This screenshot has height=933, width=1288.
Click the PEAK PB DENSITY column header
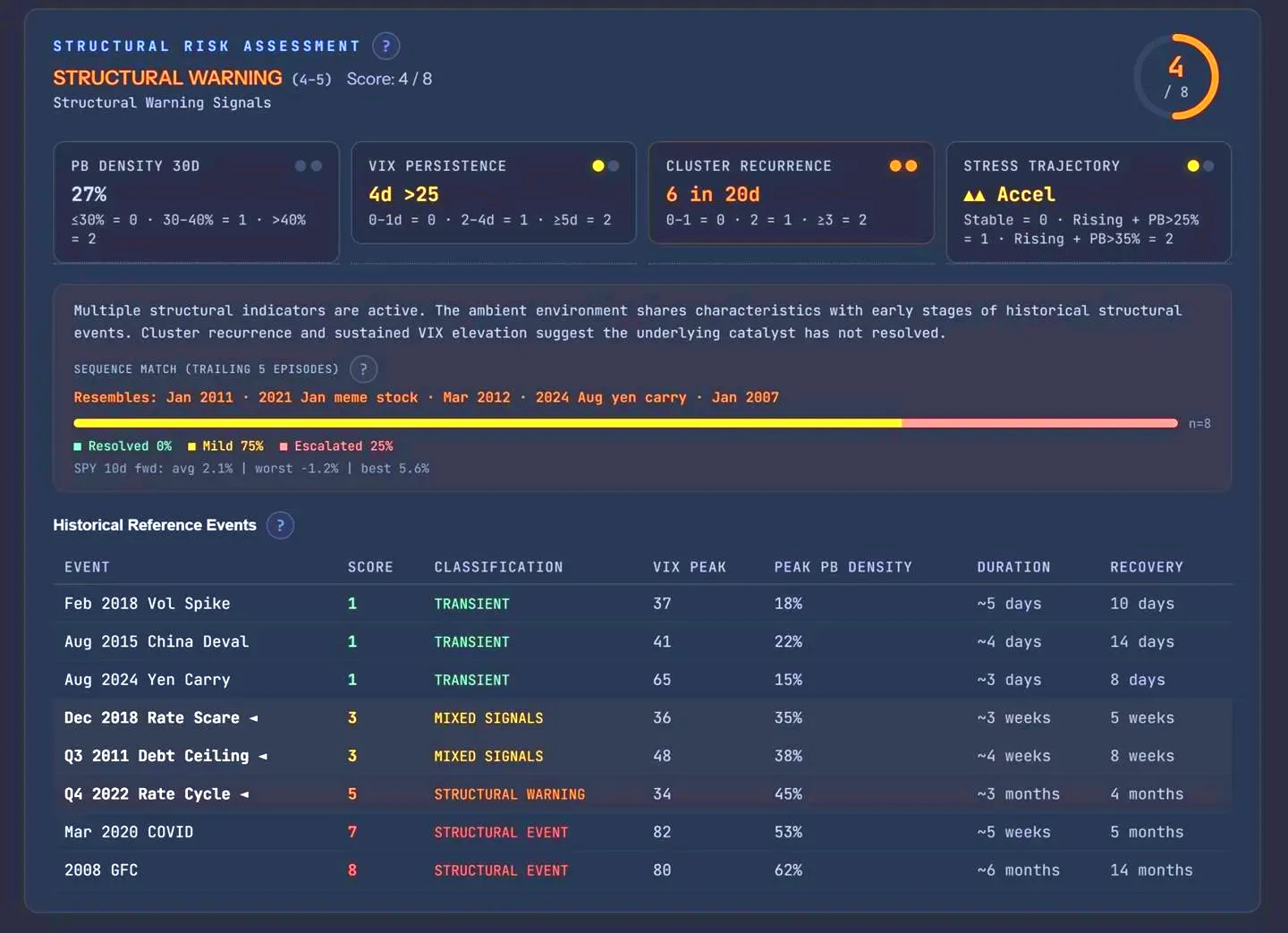pos(843,567)
